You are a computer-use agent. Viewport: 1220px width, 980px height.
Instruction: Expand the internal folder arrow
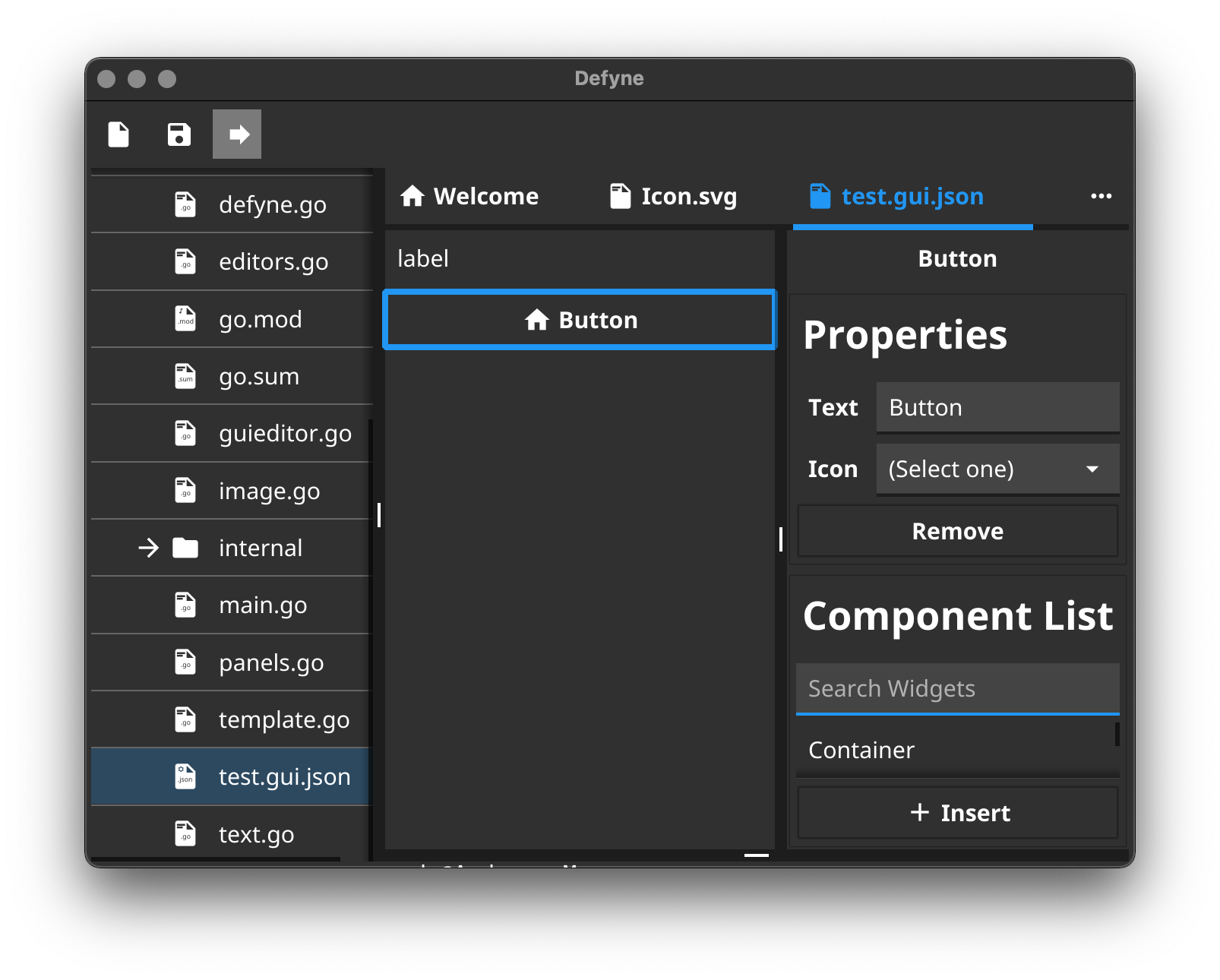pyautogui.click(x=149, y=548)
